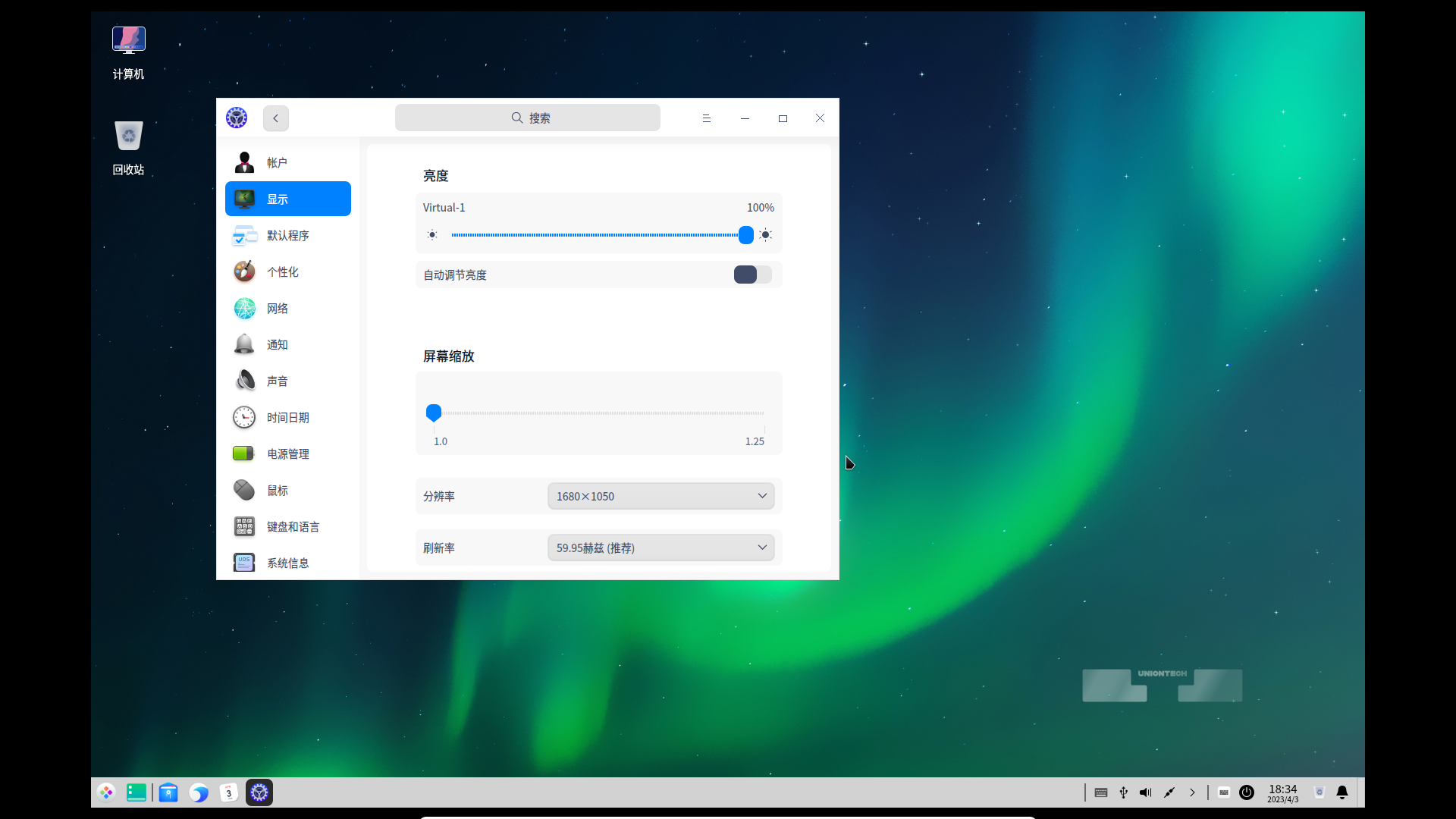Click the 搜索 search field
The width and height of the screenshot is (1456, 819).
pos(527,118)
